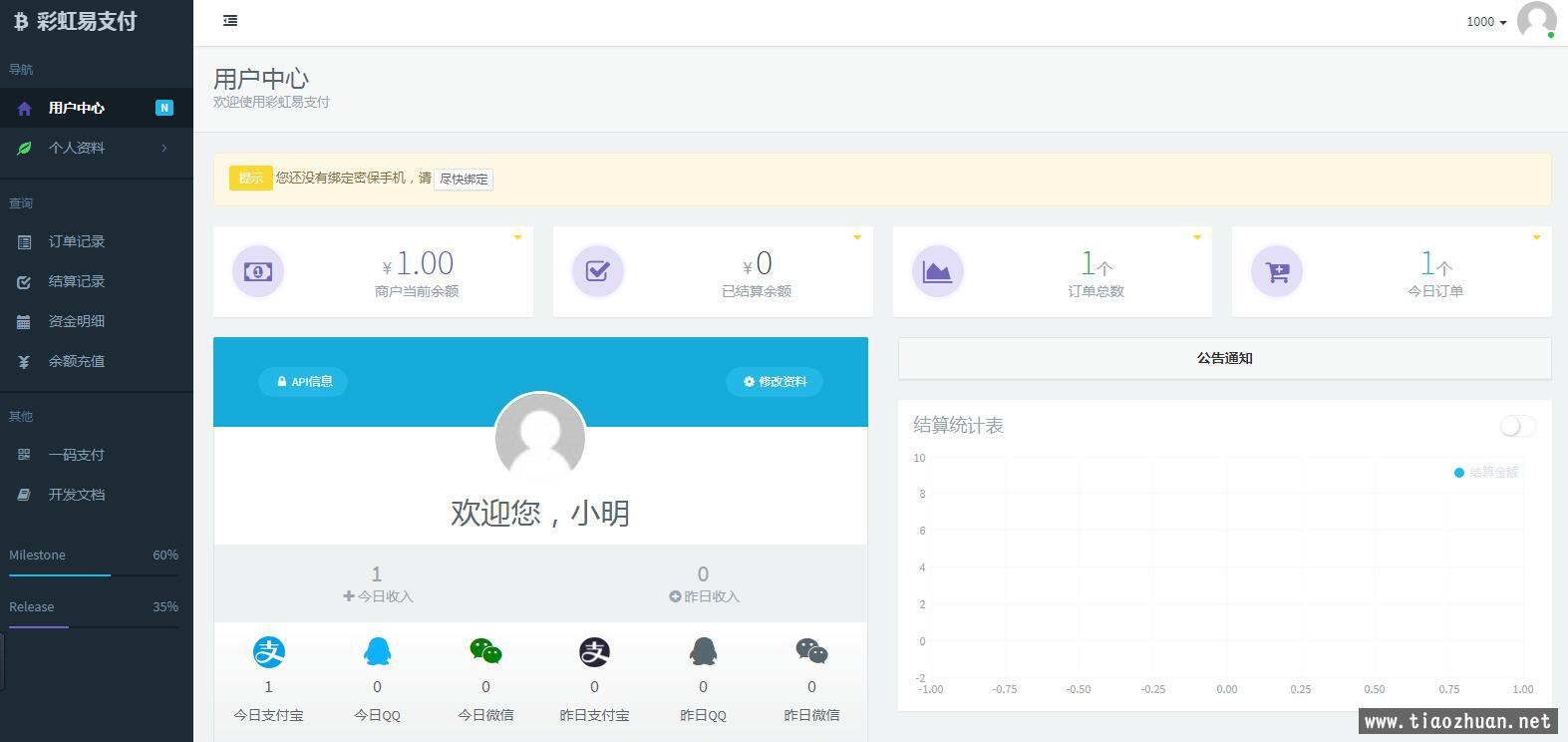Expand the 个人资料 sidebar submenu
Viewport: 1568px width, 742px height.
[96, 148]
